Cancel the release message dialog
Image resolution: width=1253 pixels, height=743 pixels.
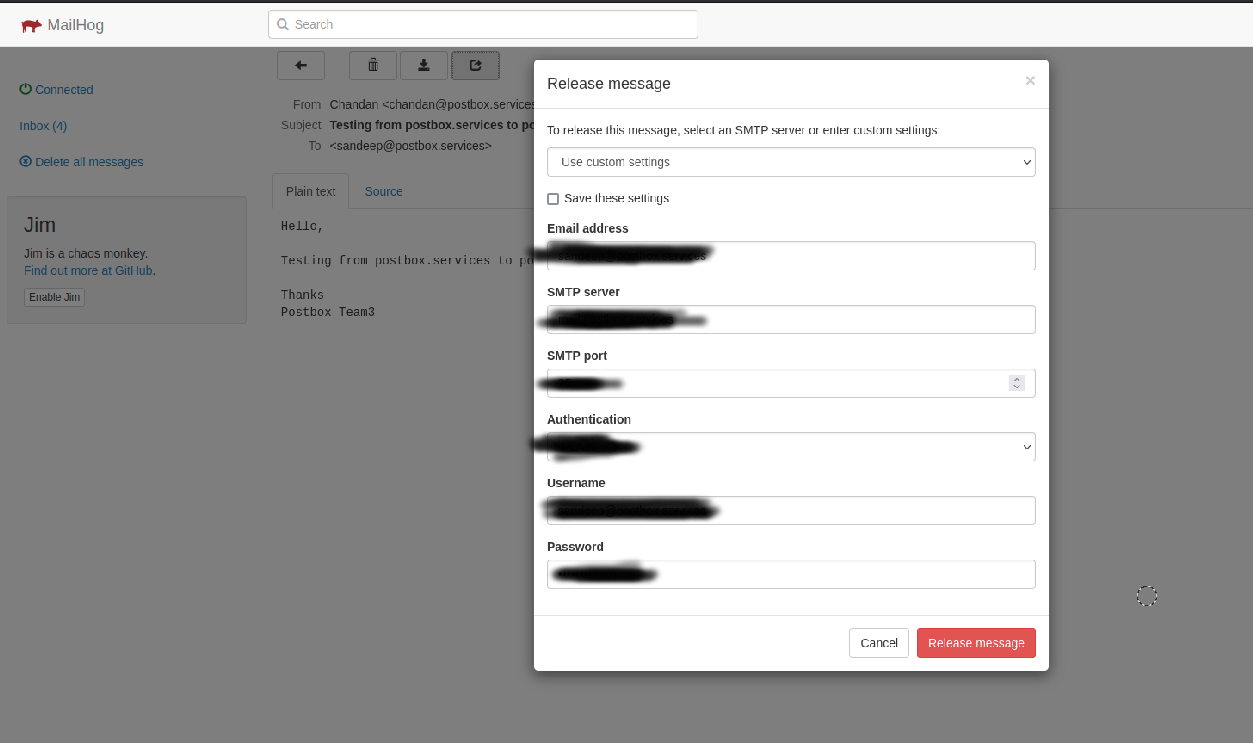878,643
